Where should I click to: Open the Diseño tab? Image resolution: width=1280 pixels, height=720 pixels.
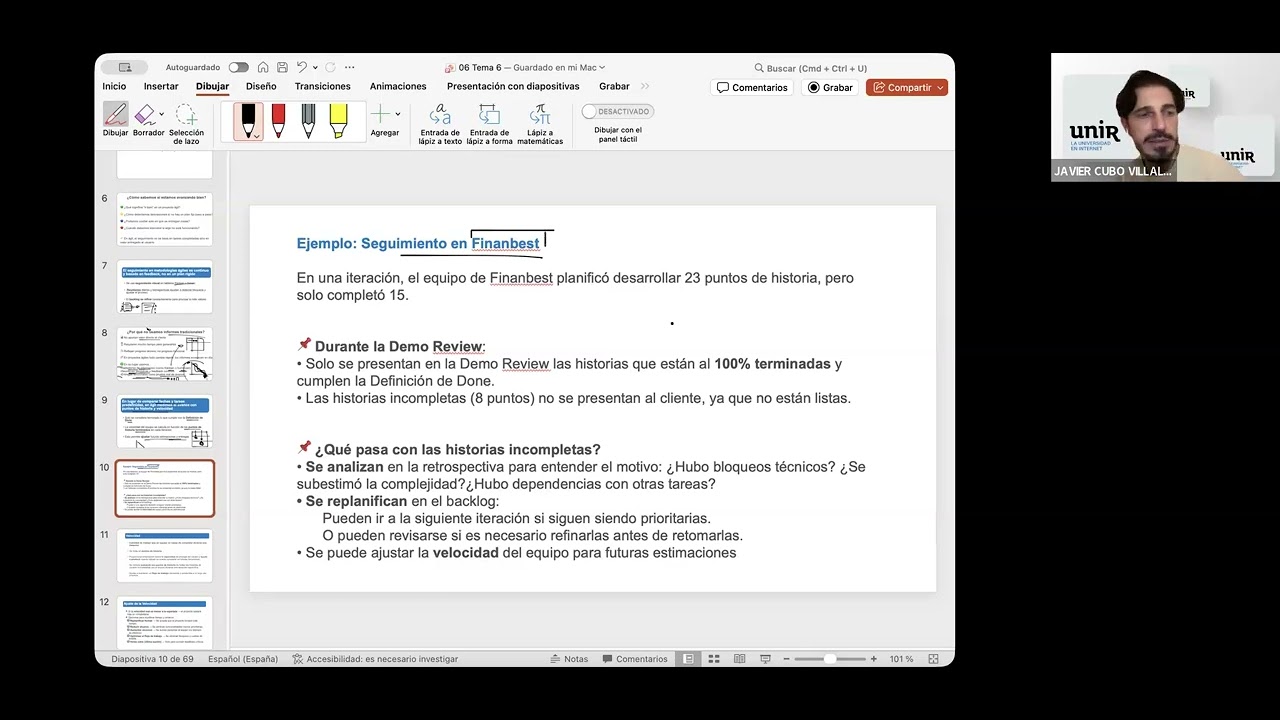pyautogui.click(x=261, y=87)
